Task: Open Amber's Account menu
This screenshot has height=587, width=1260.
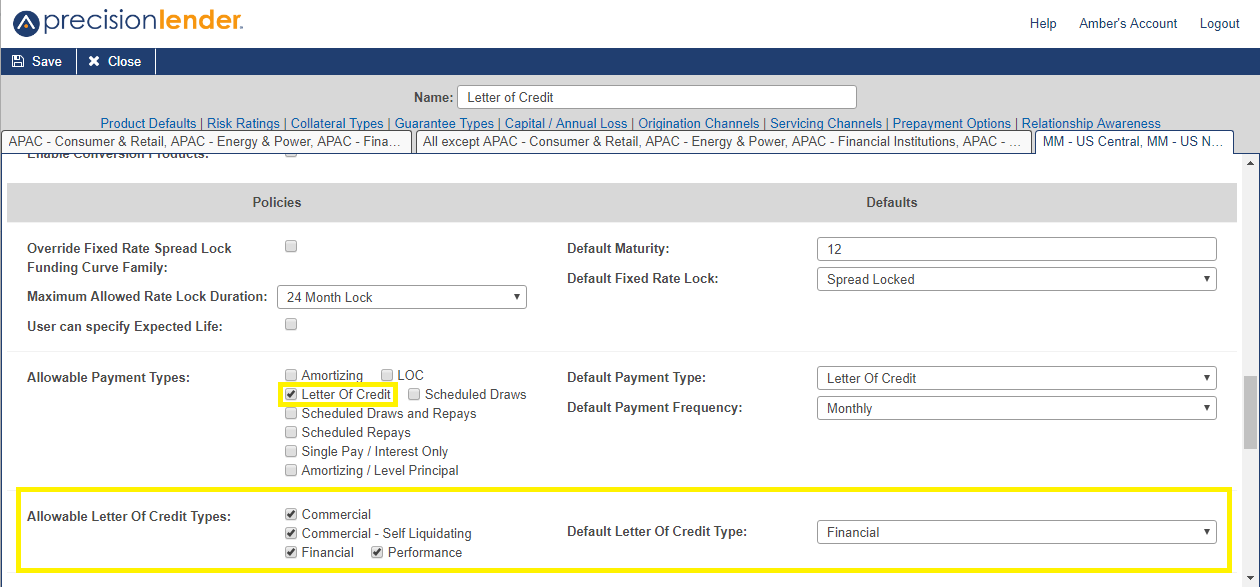Action: point(1128,23)
